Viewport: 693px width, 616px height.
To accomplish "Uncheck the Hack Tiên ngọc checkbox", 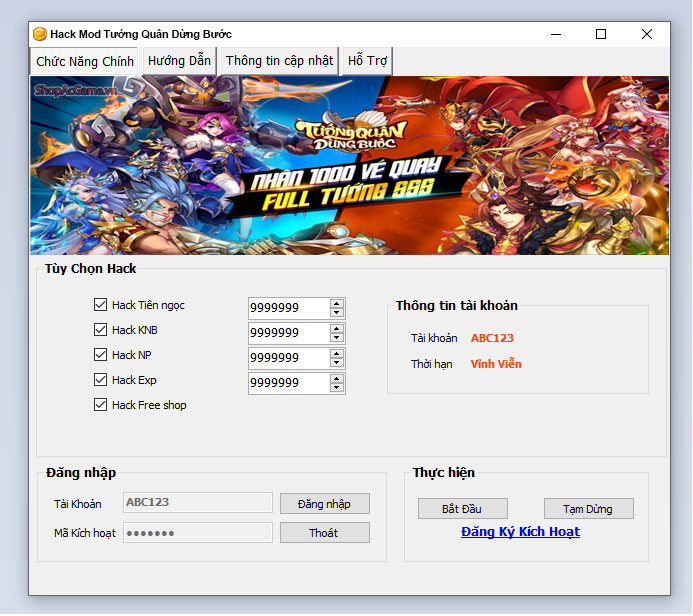I will point(100,305).
